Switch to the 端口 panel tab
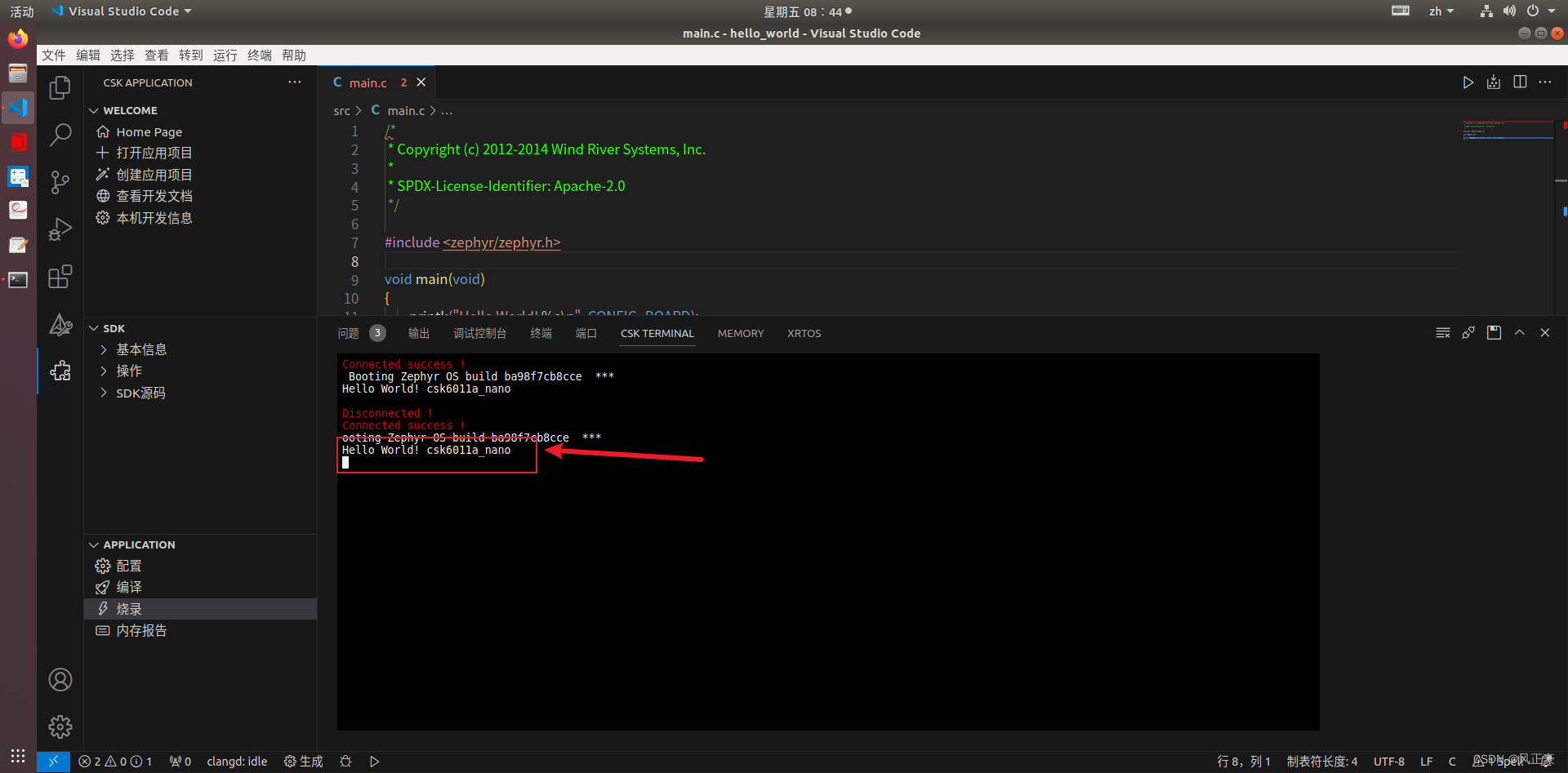1568x773 pixels. [586, 333]
